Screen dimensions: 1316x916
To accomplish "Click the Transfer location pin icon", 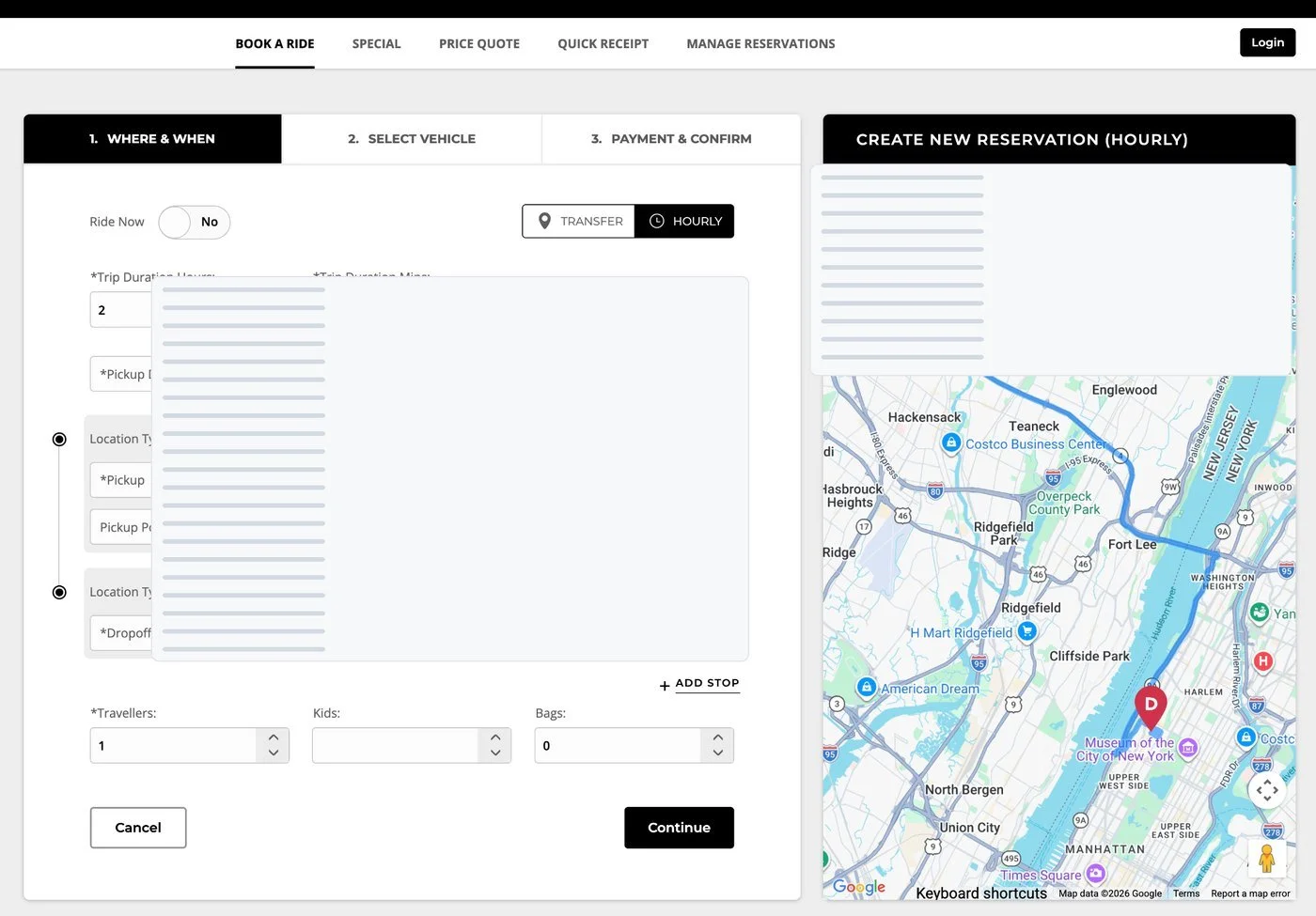I will pos(544,221).
